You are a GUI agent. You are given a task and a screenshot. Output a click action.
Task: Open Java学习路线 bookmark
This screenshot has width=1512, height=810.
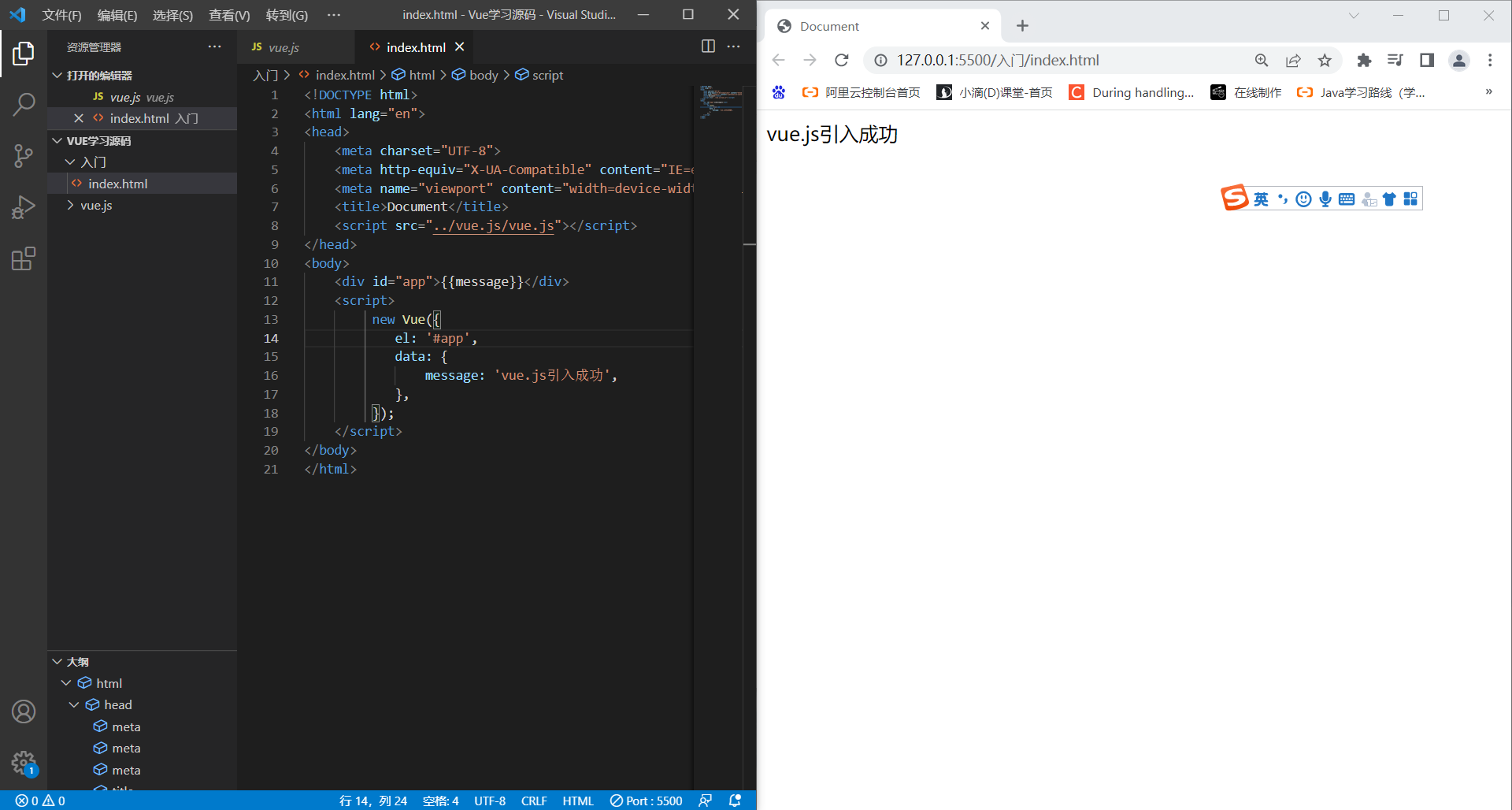click(1361, 92)
